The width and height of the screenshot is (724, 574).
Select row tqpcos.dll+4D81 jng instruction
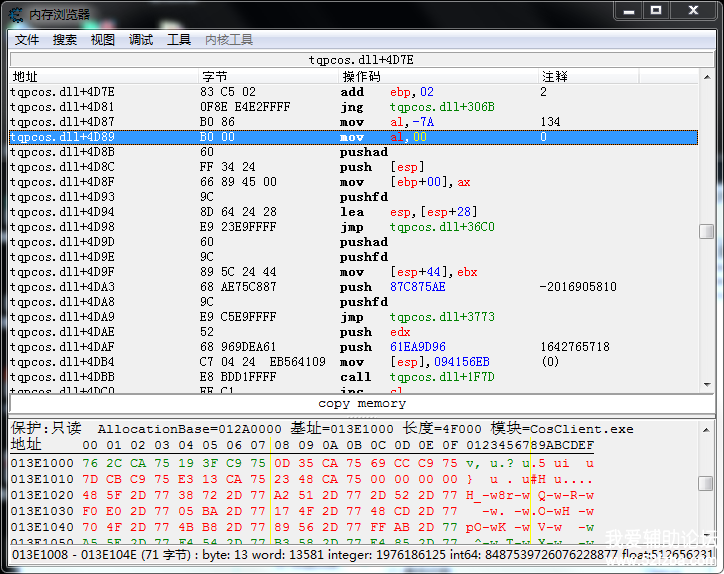(353, 107)
